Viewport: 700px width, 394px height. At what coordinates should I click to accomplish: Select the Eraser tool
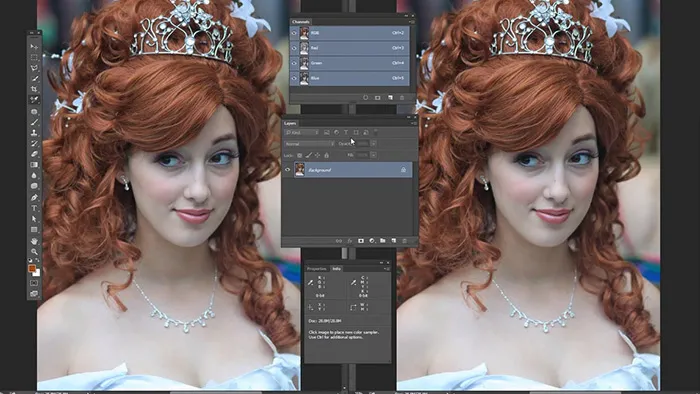click(x=34, y=154)
